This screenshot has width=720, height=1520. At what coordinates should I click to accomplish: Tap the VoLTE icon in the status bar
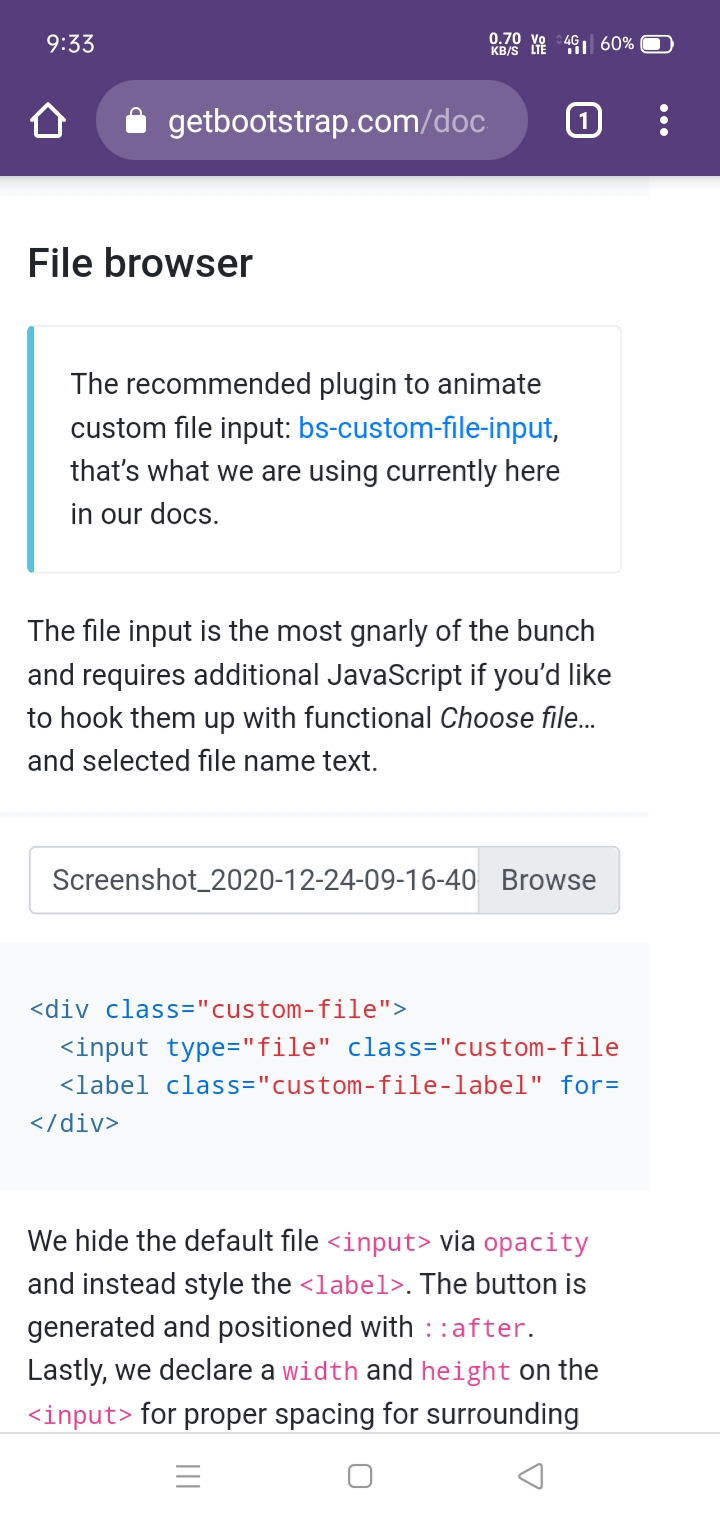click(537, 43)
